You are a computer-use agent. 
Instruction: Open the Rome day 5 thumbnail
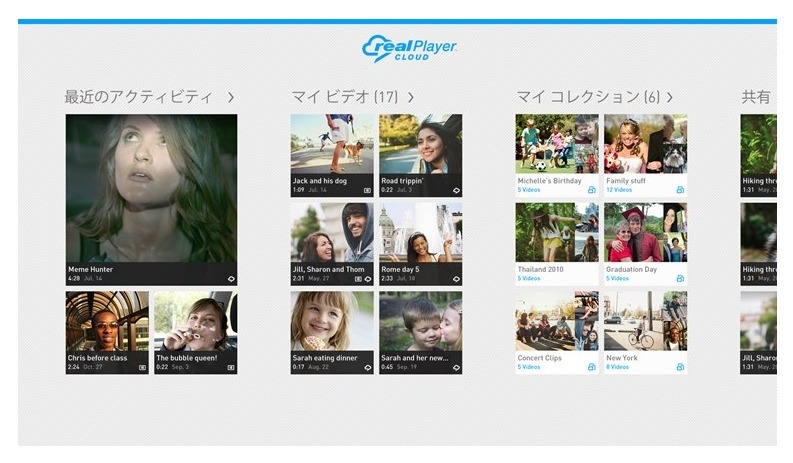[x=421, y=233]
